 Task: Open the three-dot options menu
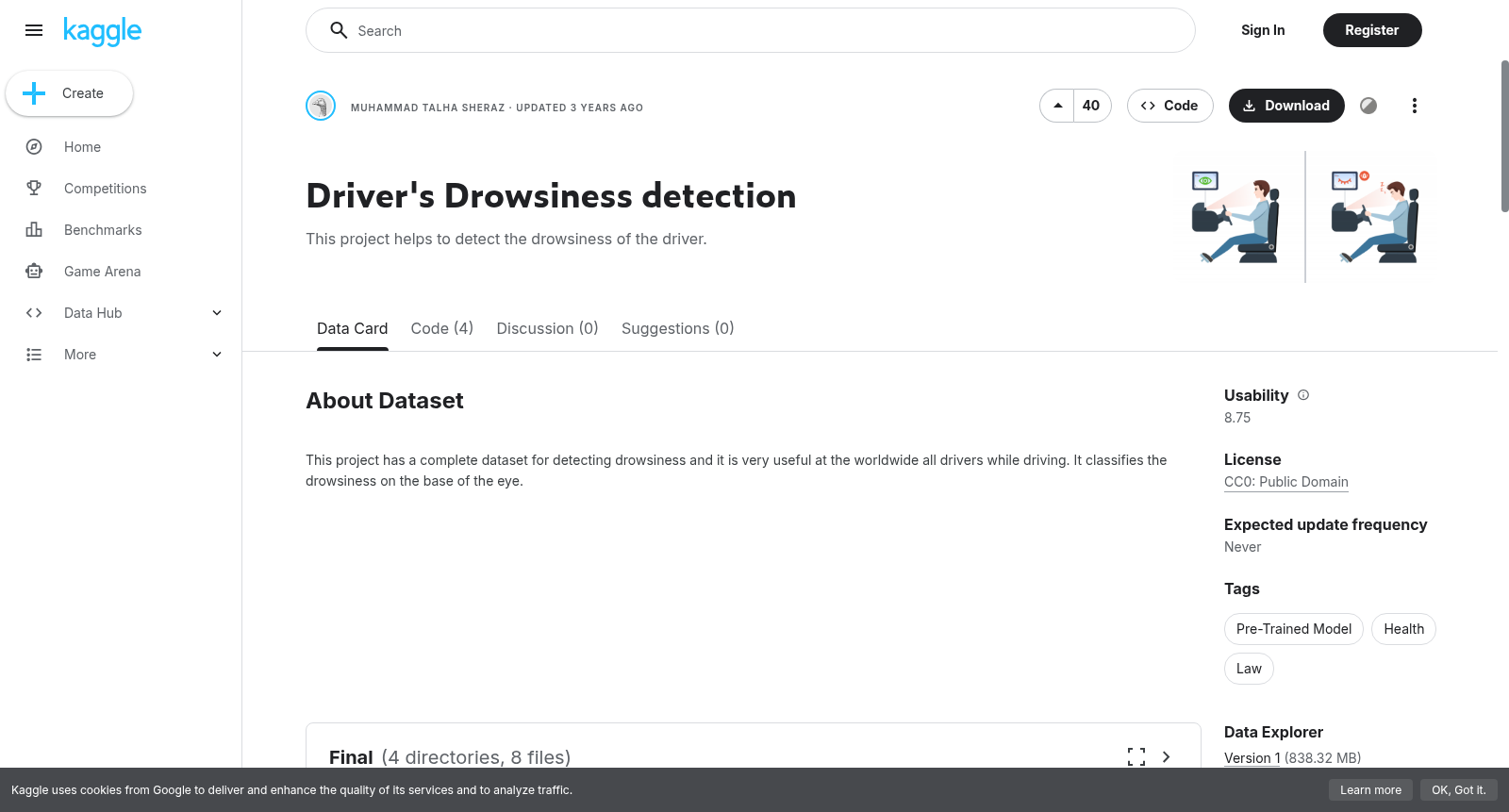(x=1414, y=106)
